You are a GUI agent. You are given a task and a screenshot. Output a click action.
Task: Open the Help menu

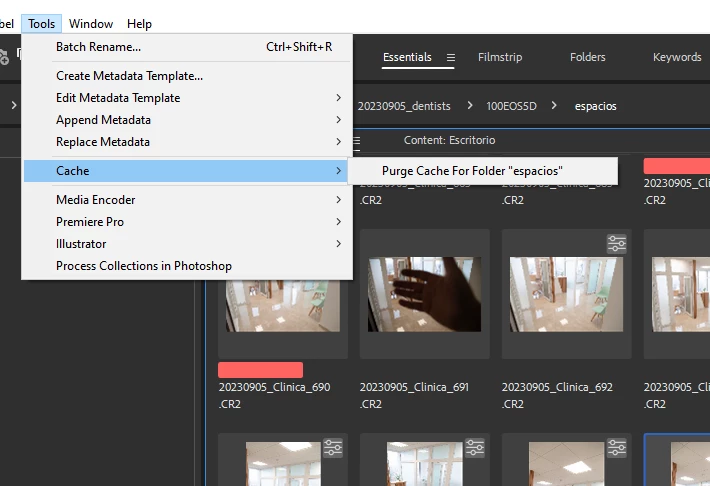[x=139, y=24]
